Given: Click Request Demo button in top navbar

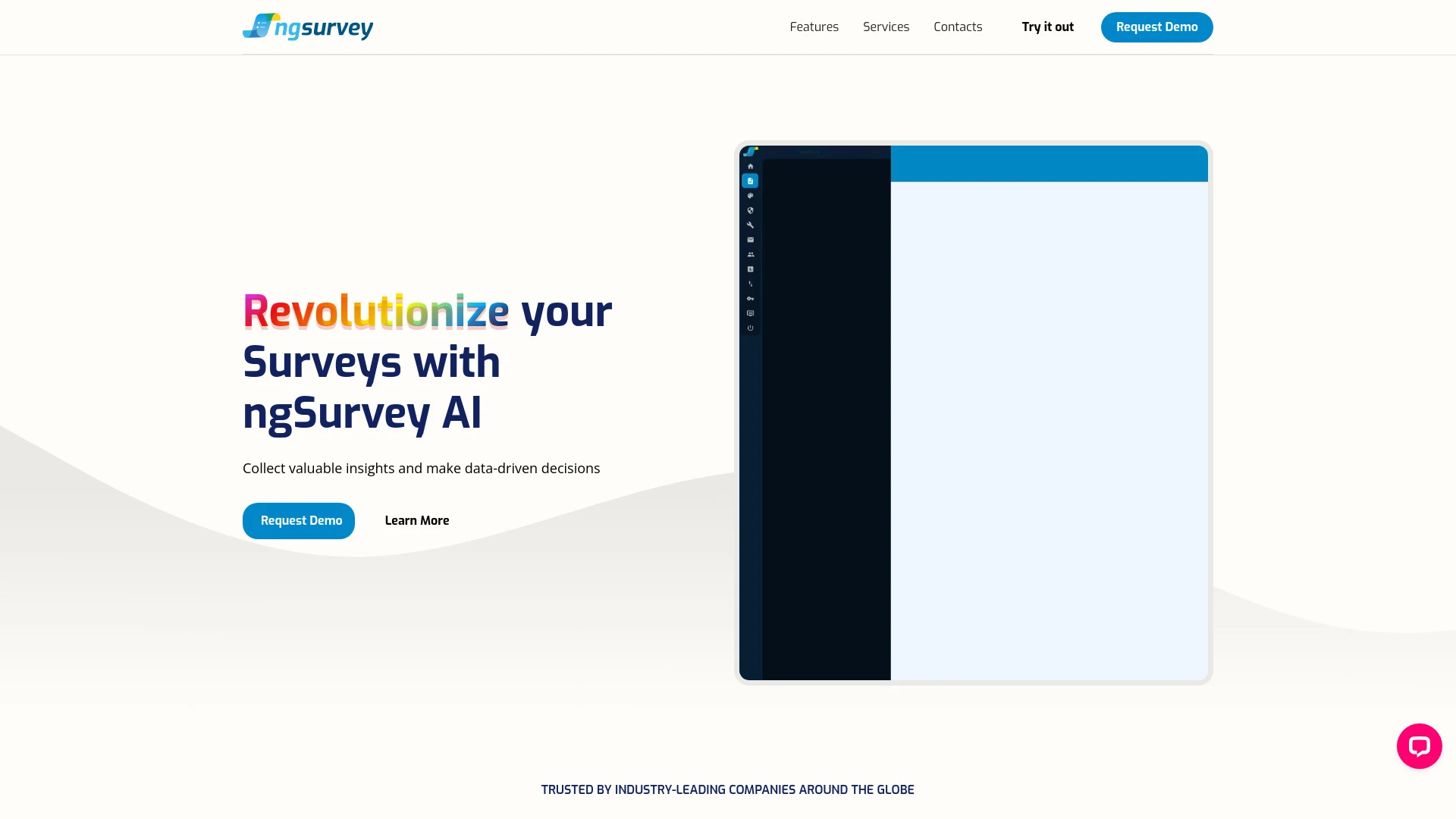Looking at the screenshot, I should 1157,27.
